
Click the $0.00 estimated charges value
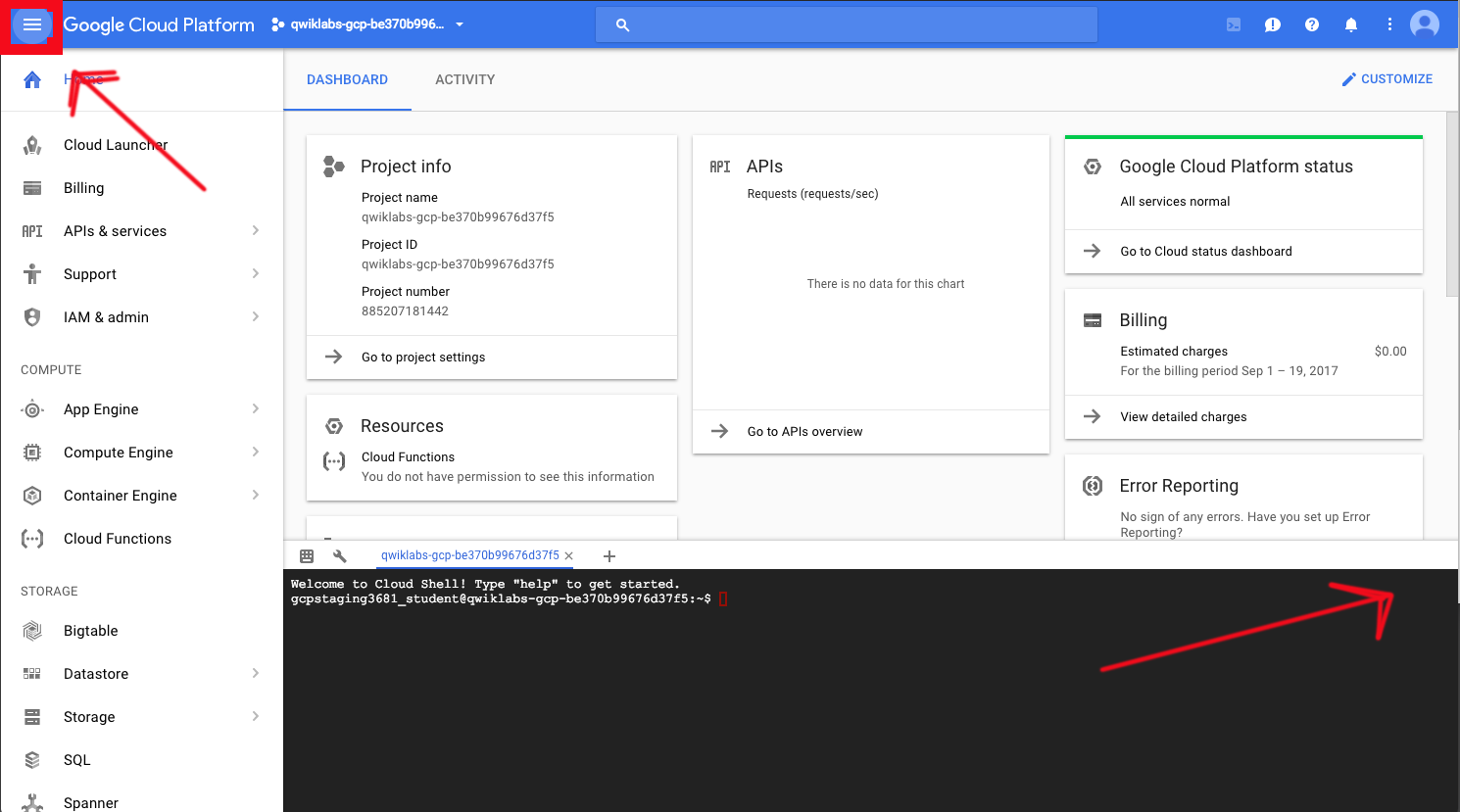click(1390, 352)
